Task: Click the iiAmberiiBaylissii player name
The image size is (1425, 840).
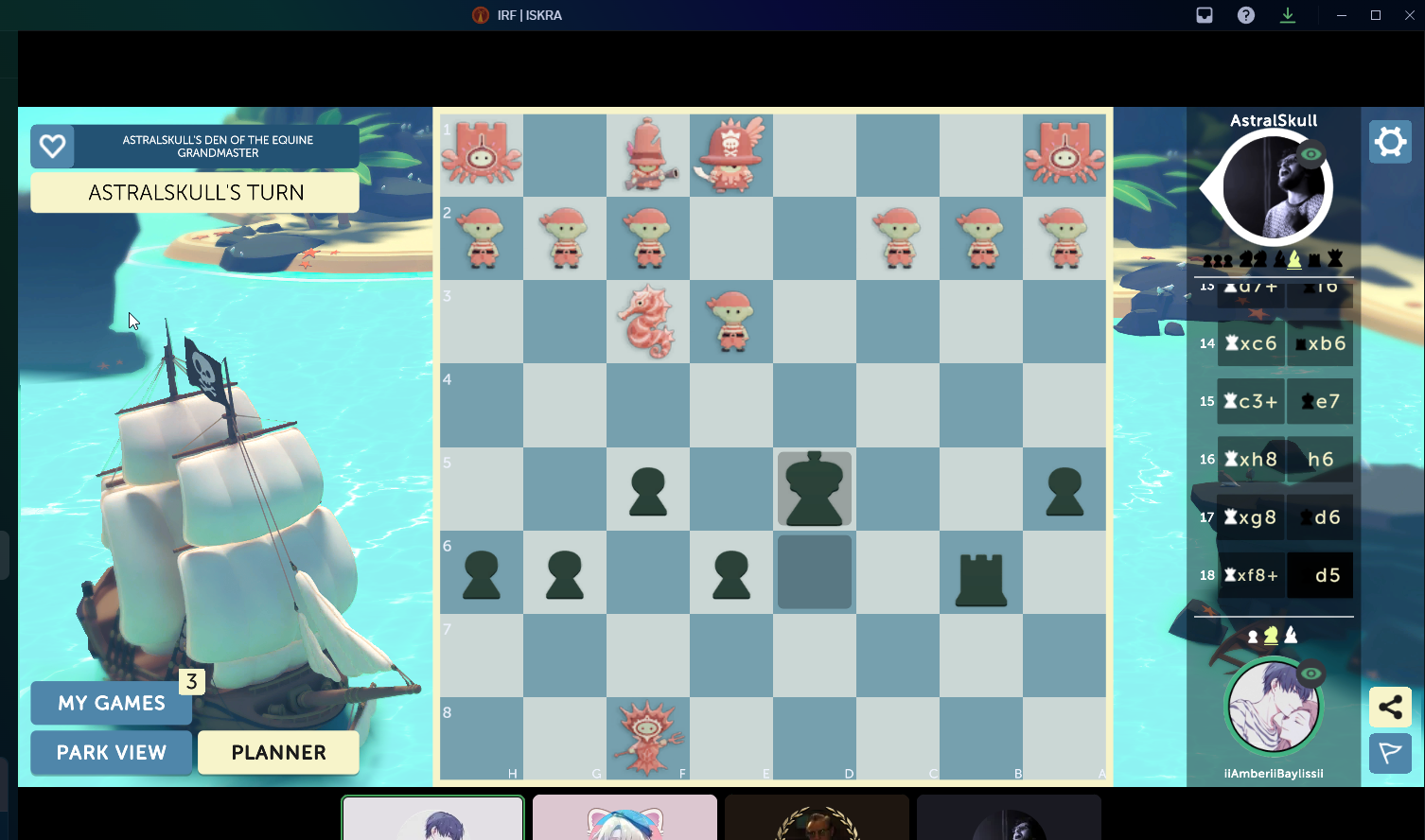Action: pyautogui.click(x=1274, y=773)
